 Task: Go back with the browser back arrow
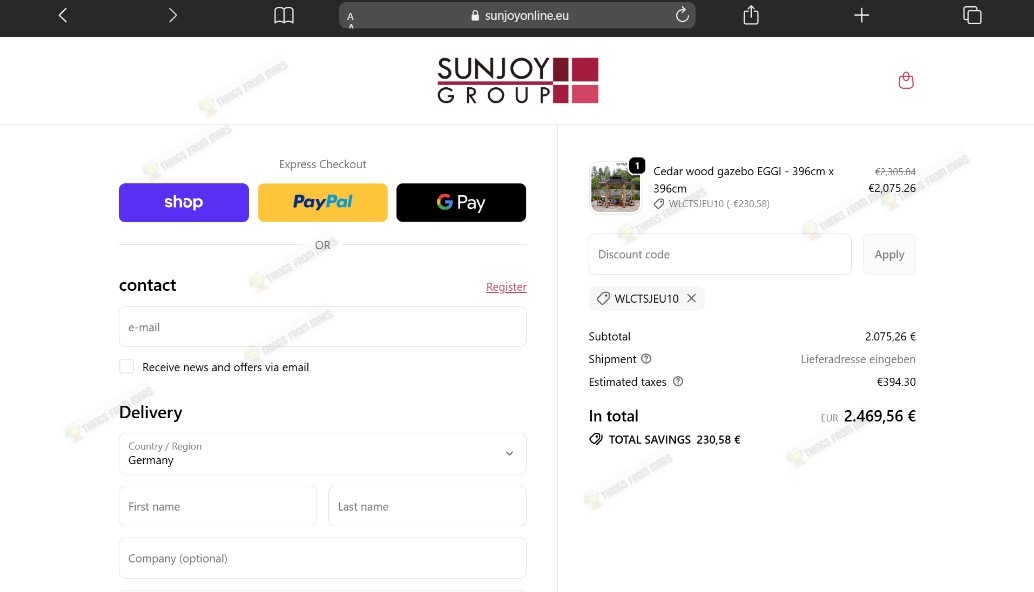(x=63, y=15)
